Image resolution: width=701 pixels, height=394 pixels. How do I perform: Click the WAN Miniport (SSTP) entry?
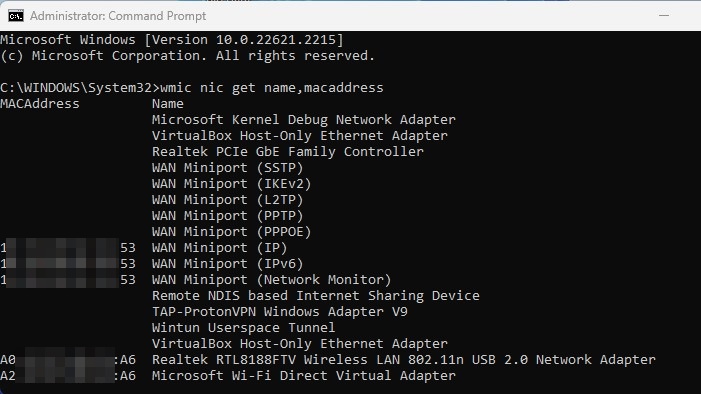pyautogui.click(x=228, y=168)
